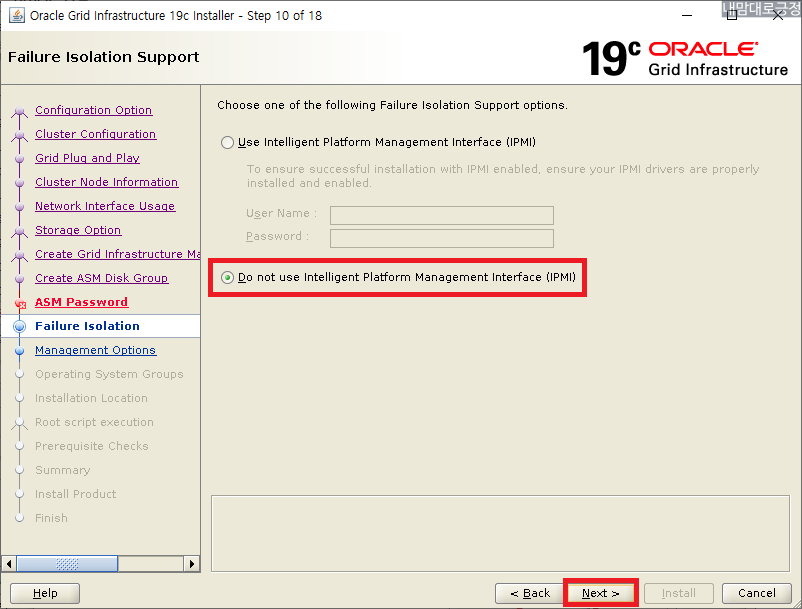
Task: Click the Root script execution step label
Action: tap(94, 422)
